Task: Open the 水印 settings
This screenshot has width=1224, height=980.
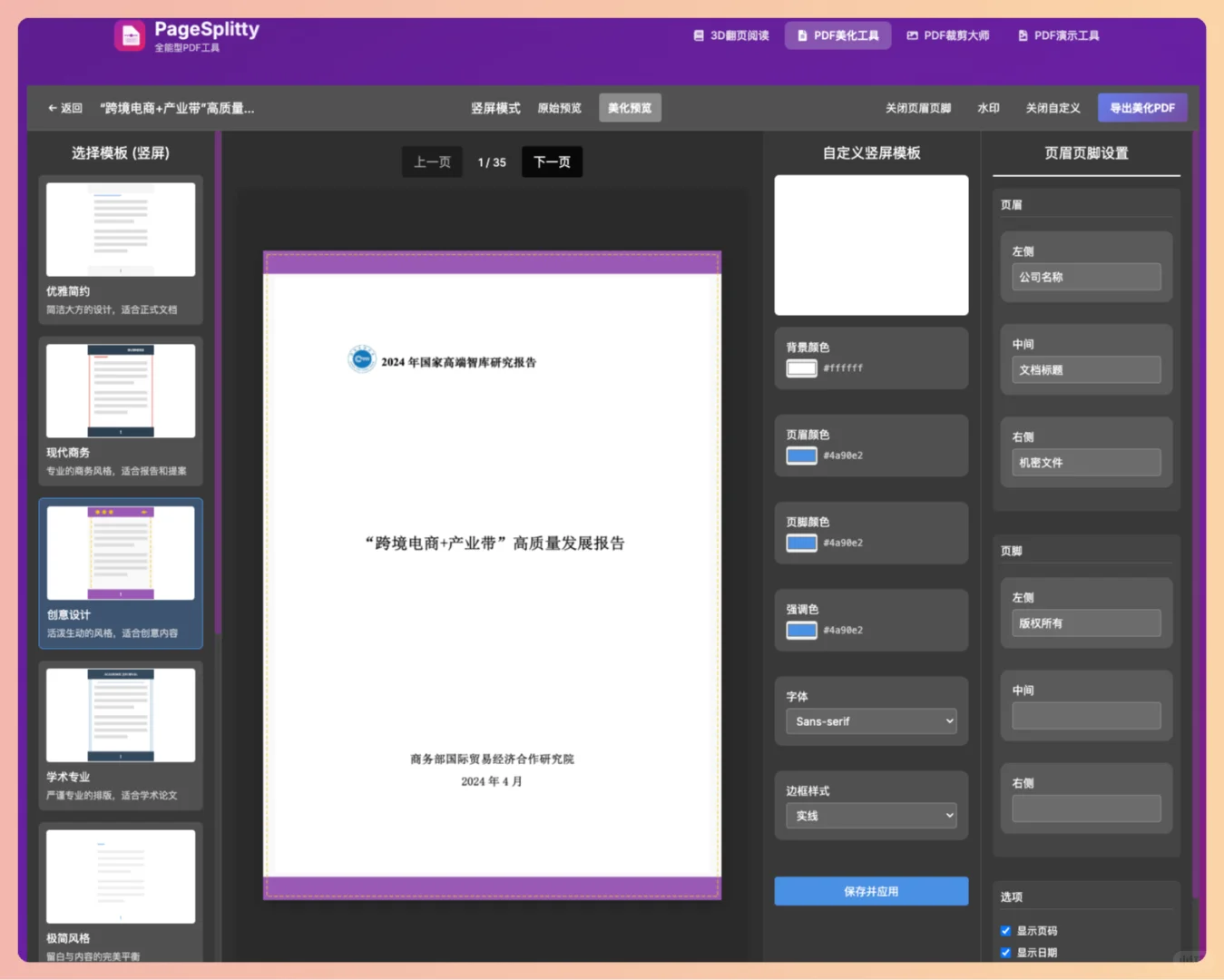Action: 988,108
